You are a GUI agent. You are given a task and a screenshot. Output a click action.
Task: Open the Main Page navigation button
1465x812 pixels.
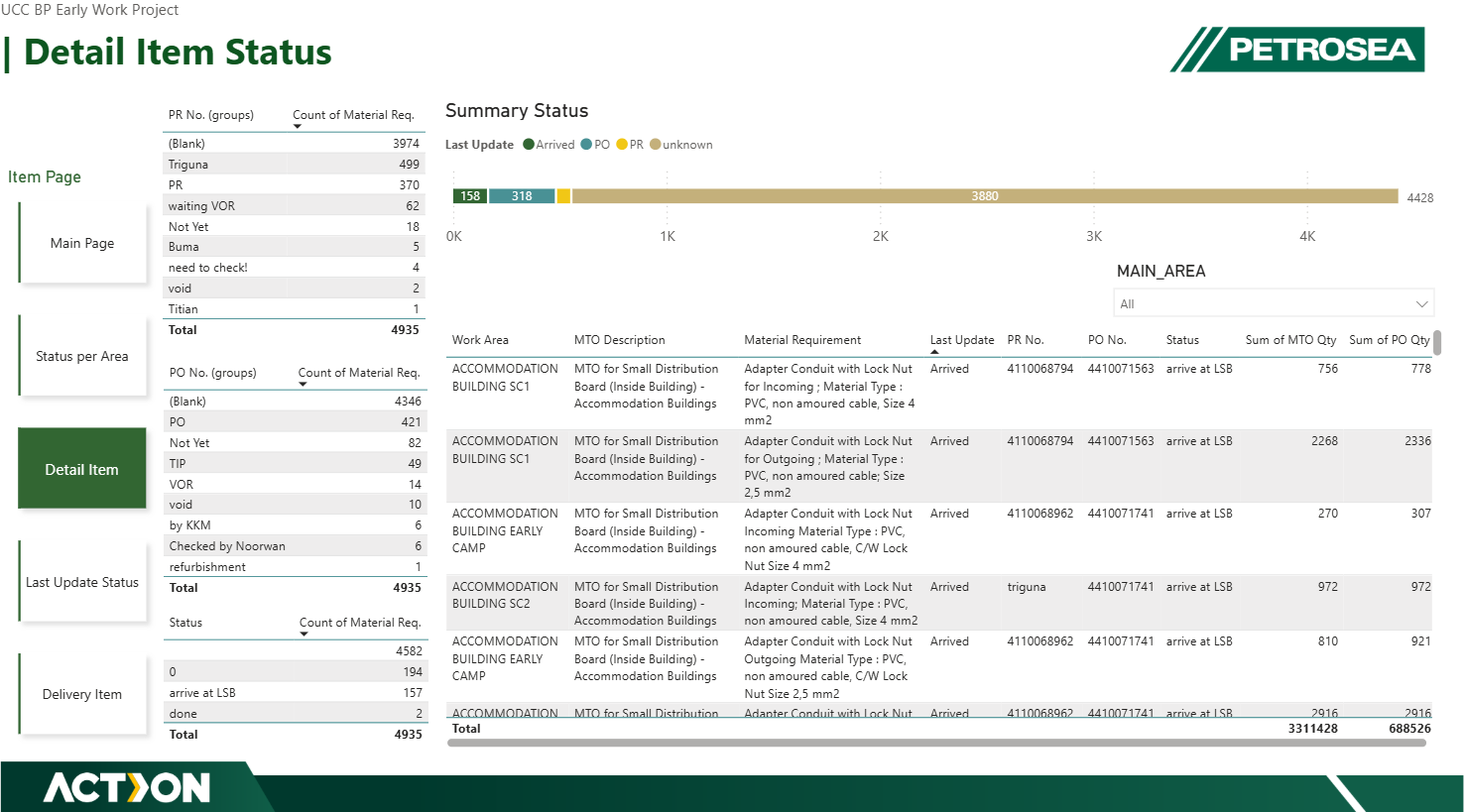(82, 243)
